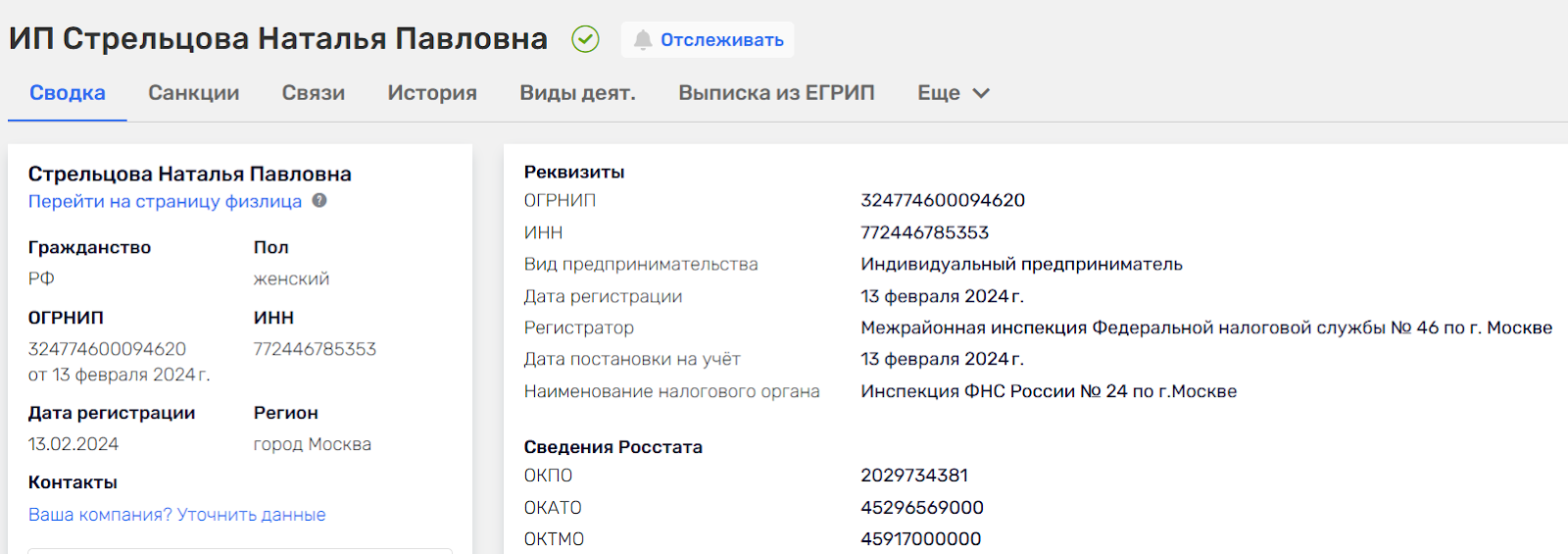1568x554 pixels.
Task: Click Ваша компания? Уточнить данные link
Action: (x=176, y=515)
